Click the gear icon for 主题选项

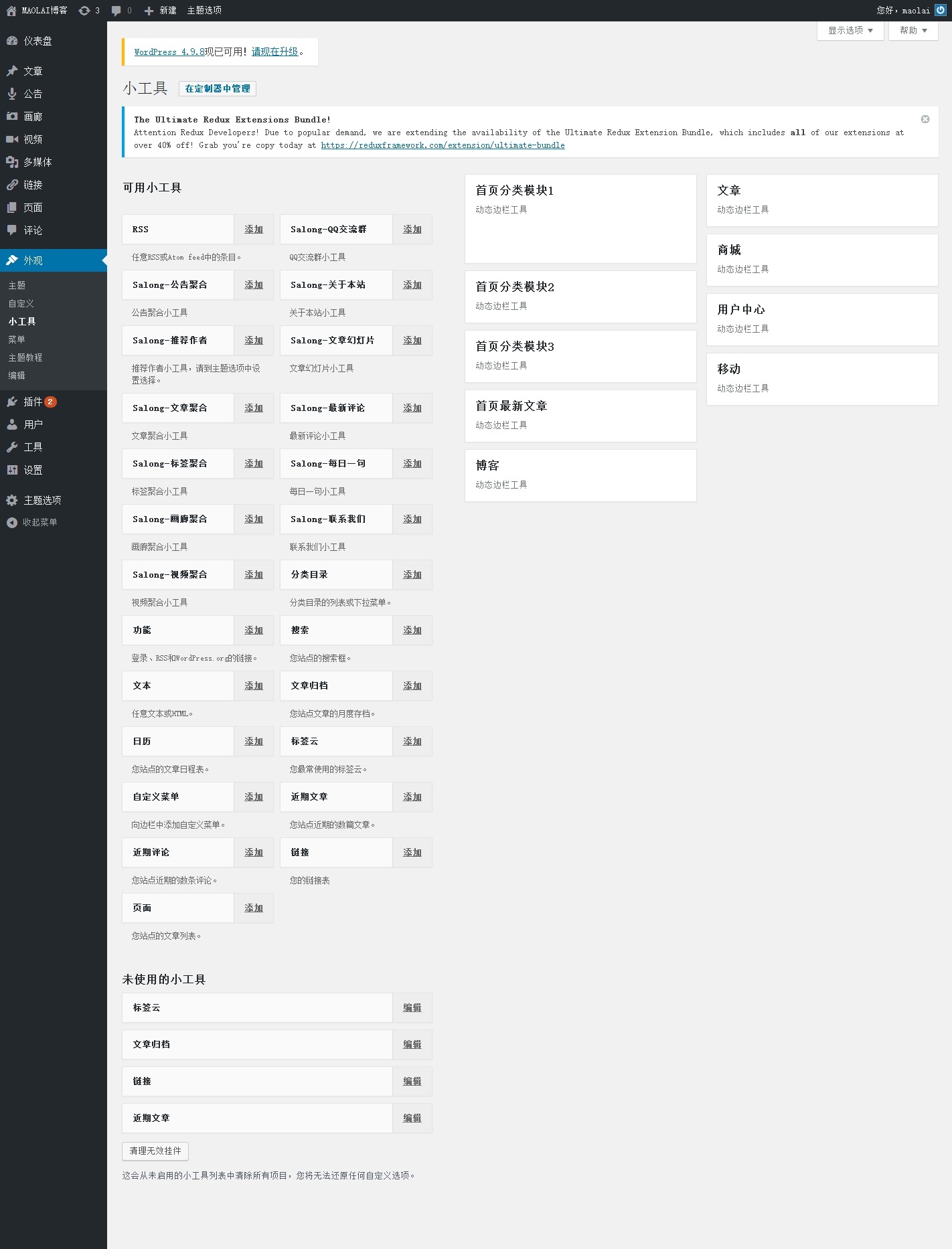click(12, 500)
